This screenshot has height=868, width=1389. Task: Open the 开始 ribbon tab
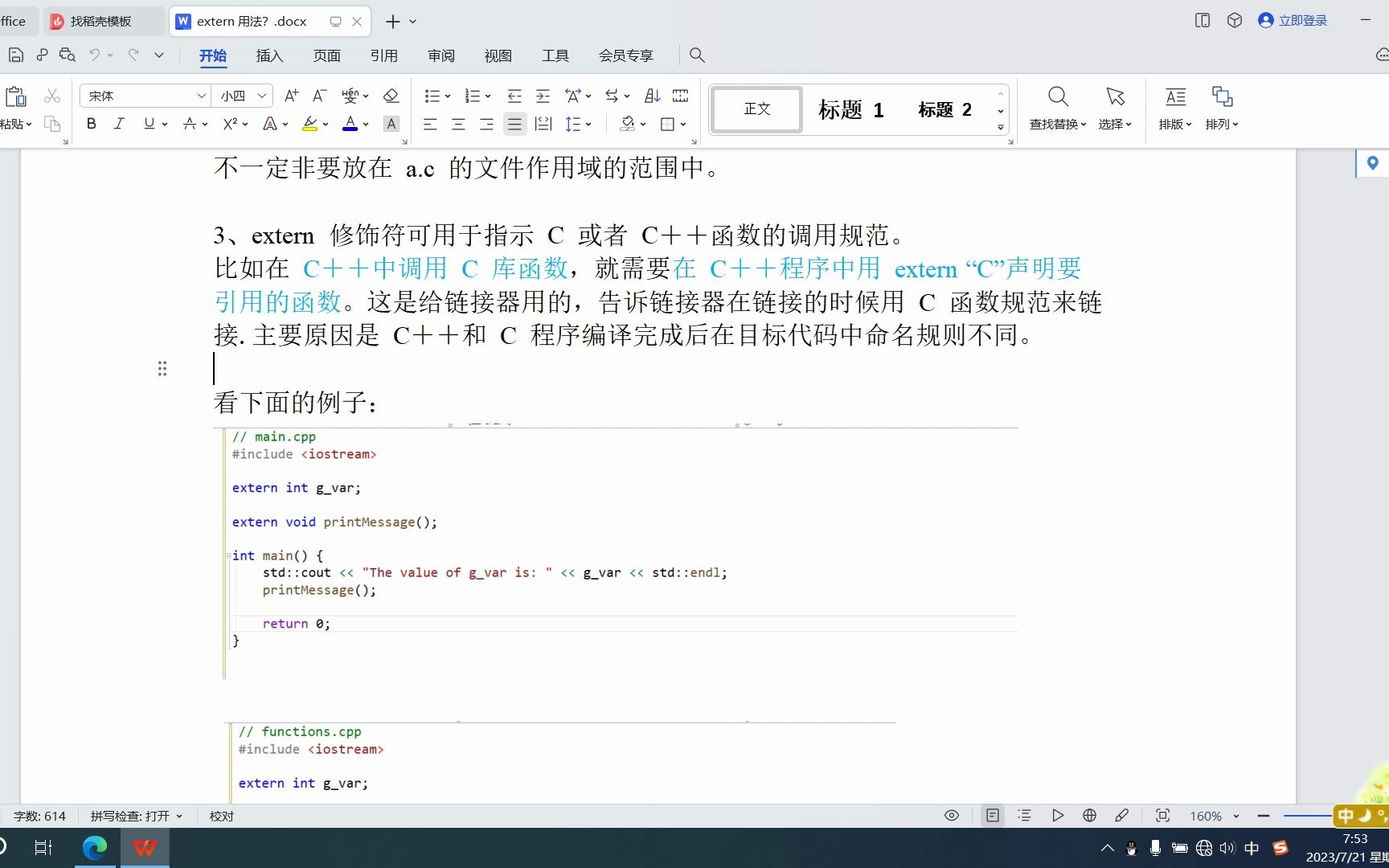pos(213,55)
